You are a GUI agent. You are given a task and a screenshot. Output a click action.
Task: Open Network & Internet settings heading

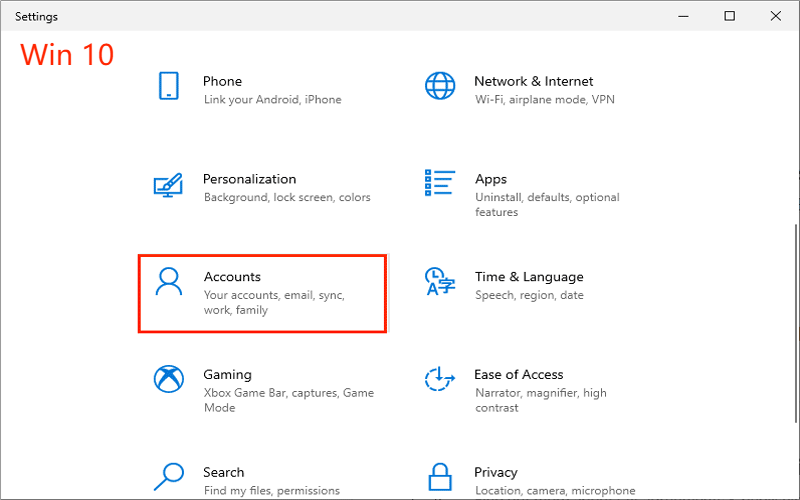(x=534, y=81)
